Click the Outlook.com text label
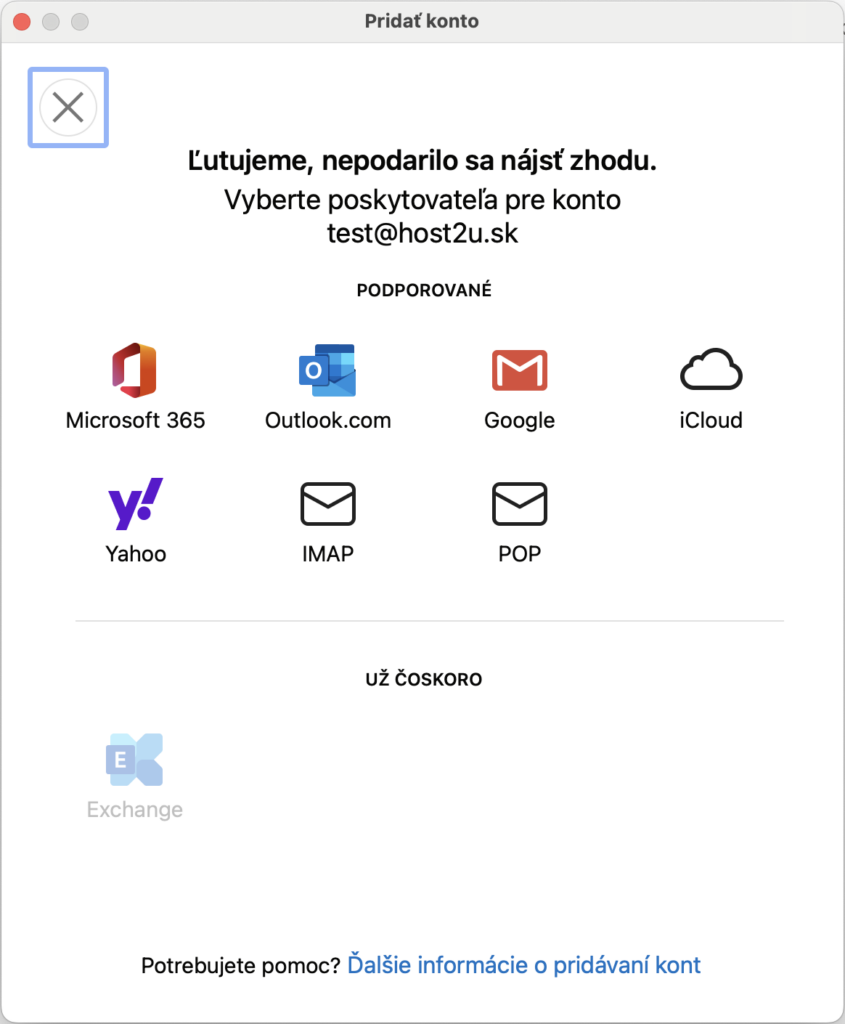The image size is (845, 1024). (x=328, y=420)
